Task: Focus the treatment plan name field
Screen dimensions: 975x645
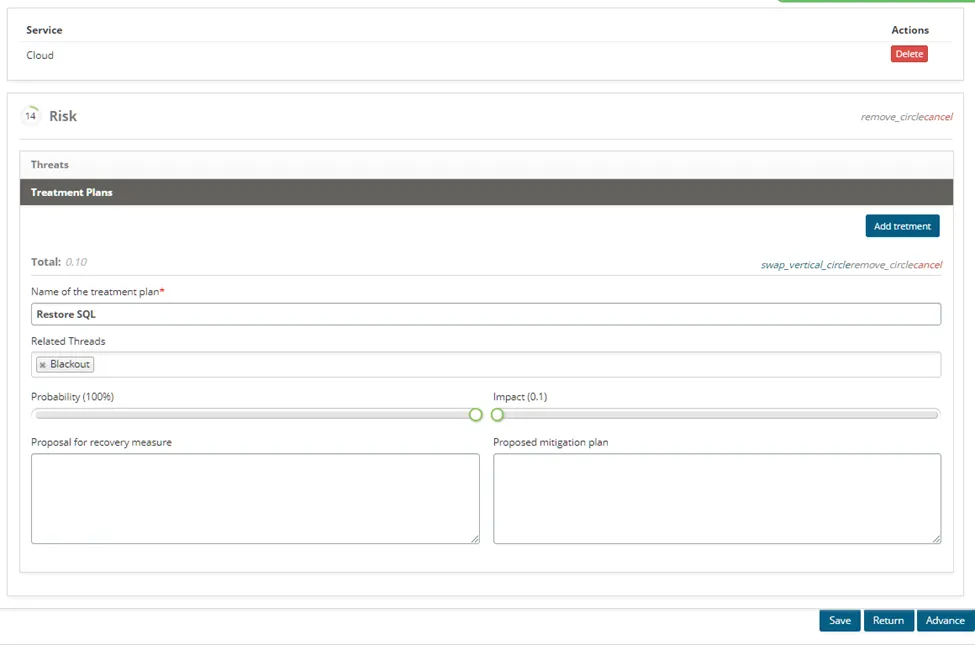Action: tap(486, 314)
